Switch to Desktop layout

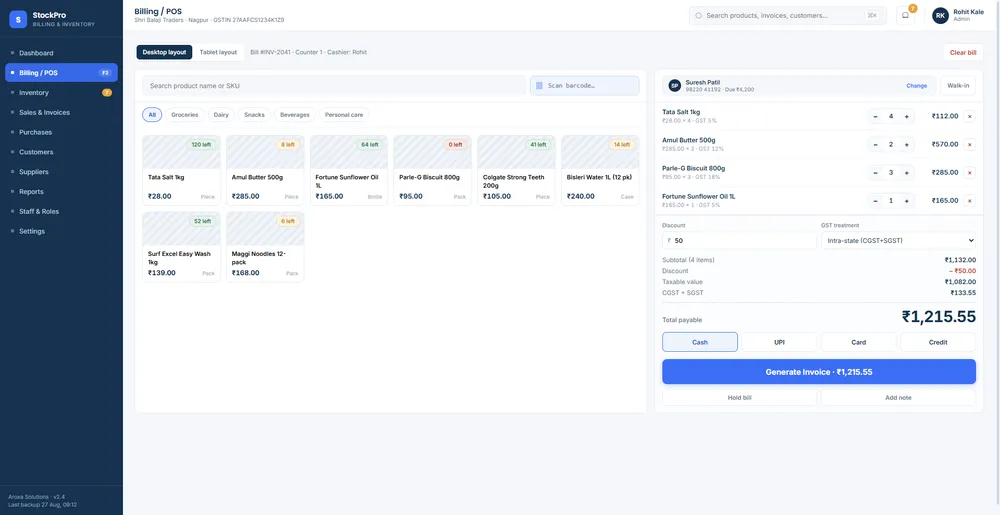(x=164, y=52)
